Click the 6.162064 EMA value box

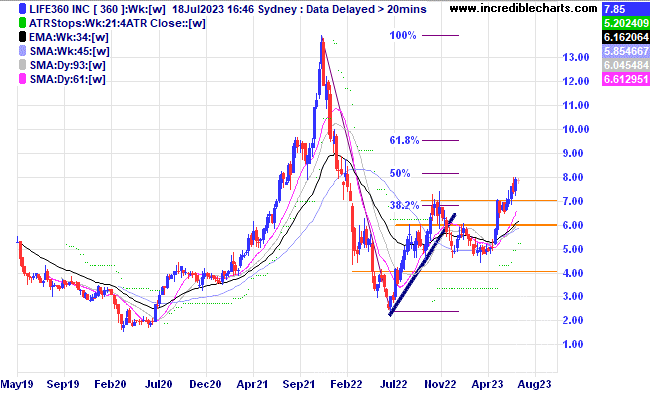[x=625, y=37]
